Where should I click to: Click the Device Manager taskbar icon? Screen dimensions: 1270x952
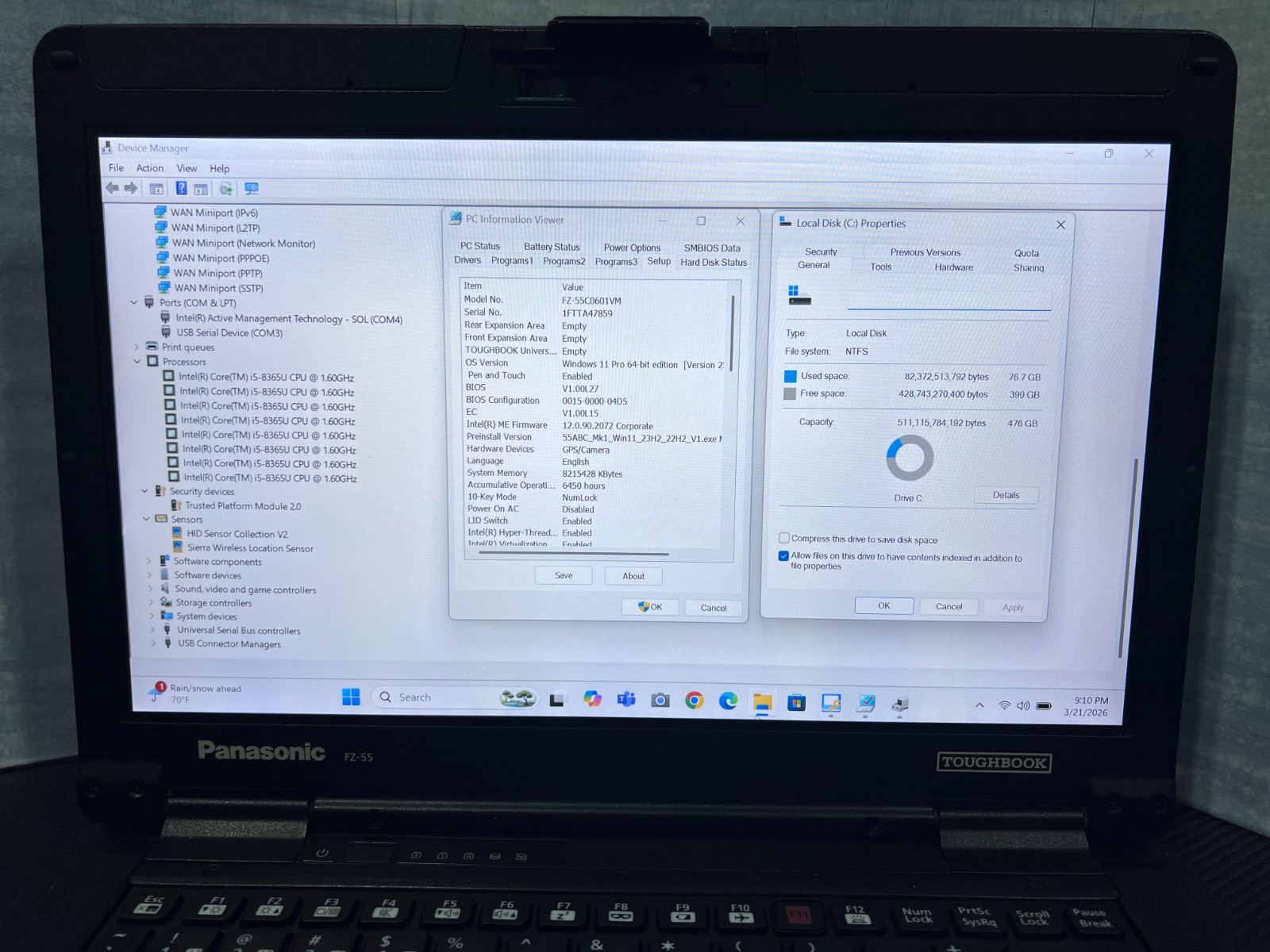pyautogui.click(x=899, y=704)
